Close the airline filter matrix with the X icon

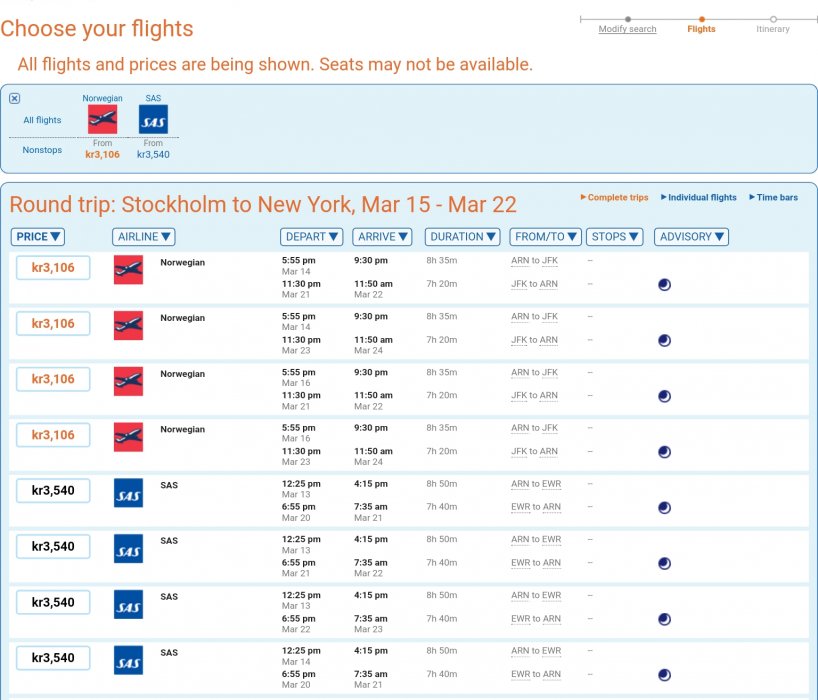pyautogui.click(x=14, y=98)
